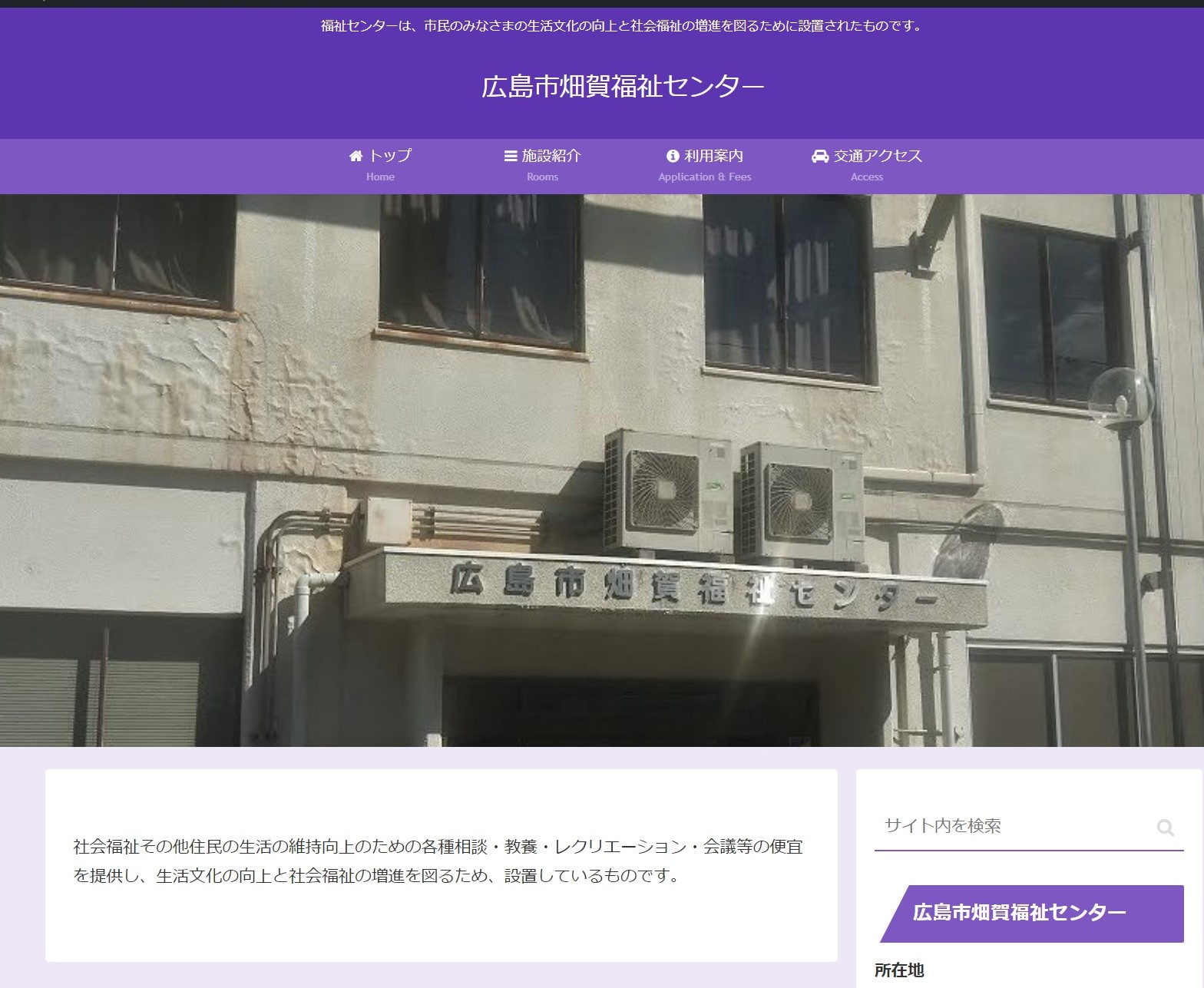Select the 'Application & Fees' sublabel
This screenshot has width=1204, height=988.
coord(704,177)
